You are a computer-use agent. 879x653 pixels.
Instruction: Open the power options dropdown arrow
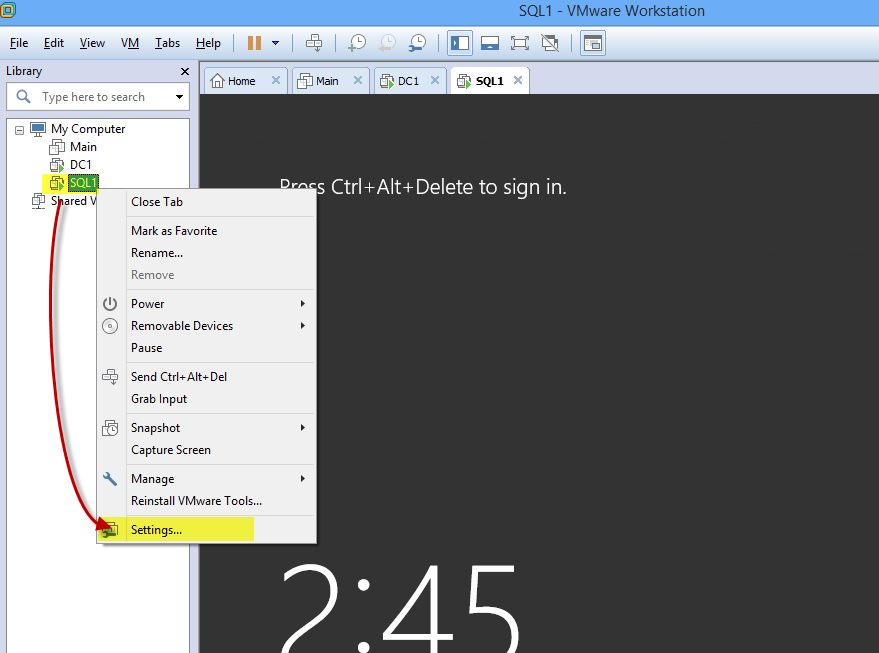click(276, 43)
